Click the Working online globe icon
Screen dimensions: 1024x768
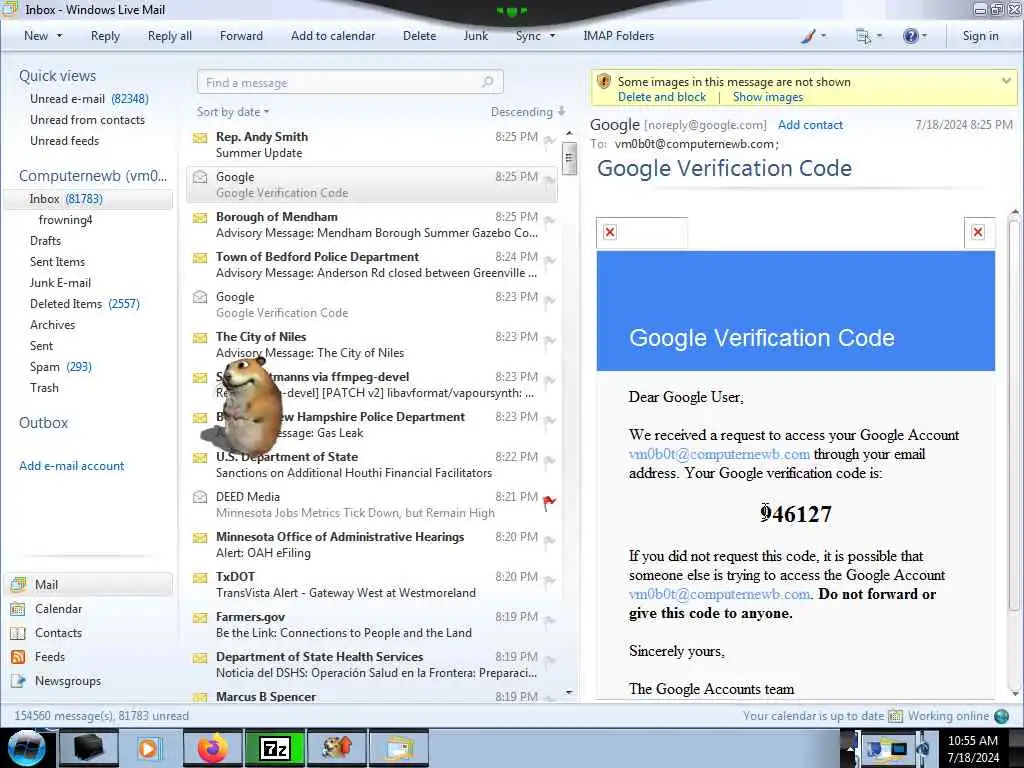click(1001, 716)
